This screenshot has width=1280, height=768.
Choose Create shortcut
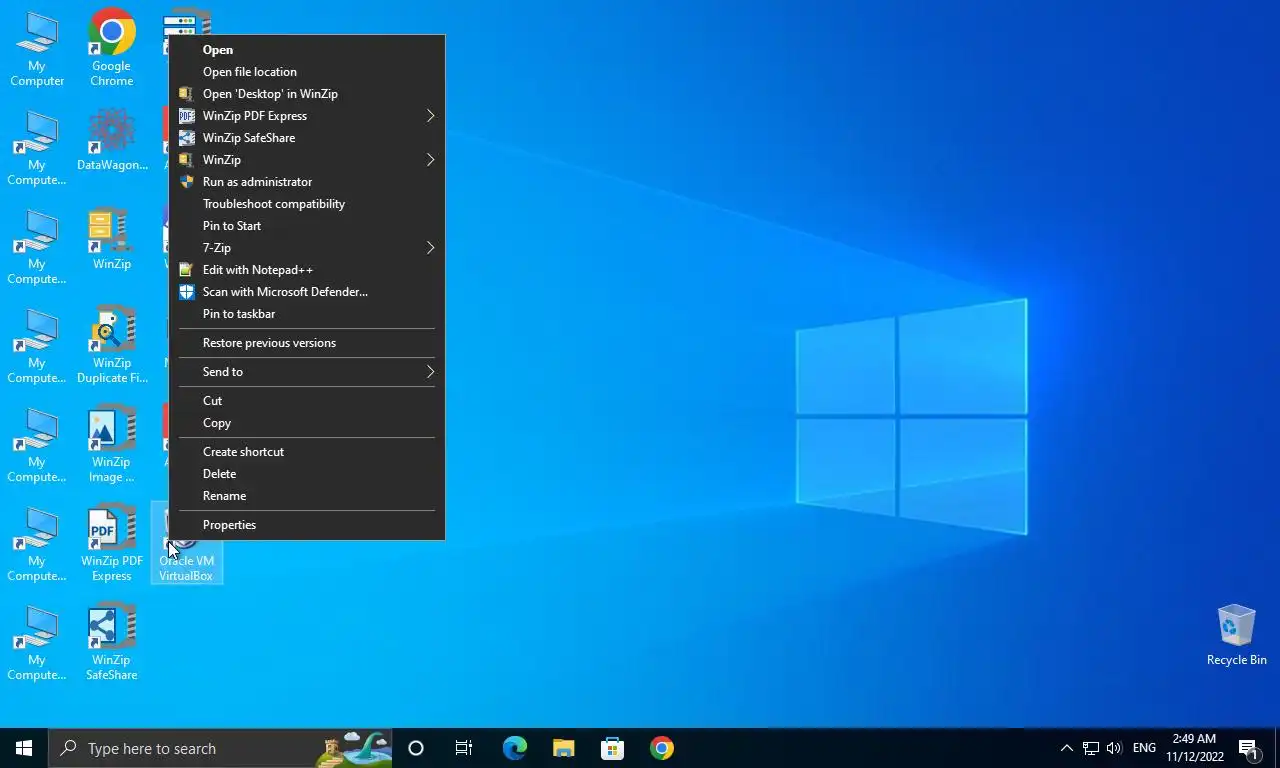307,451
